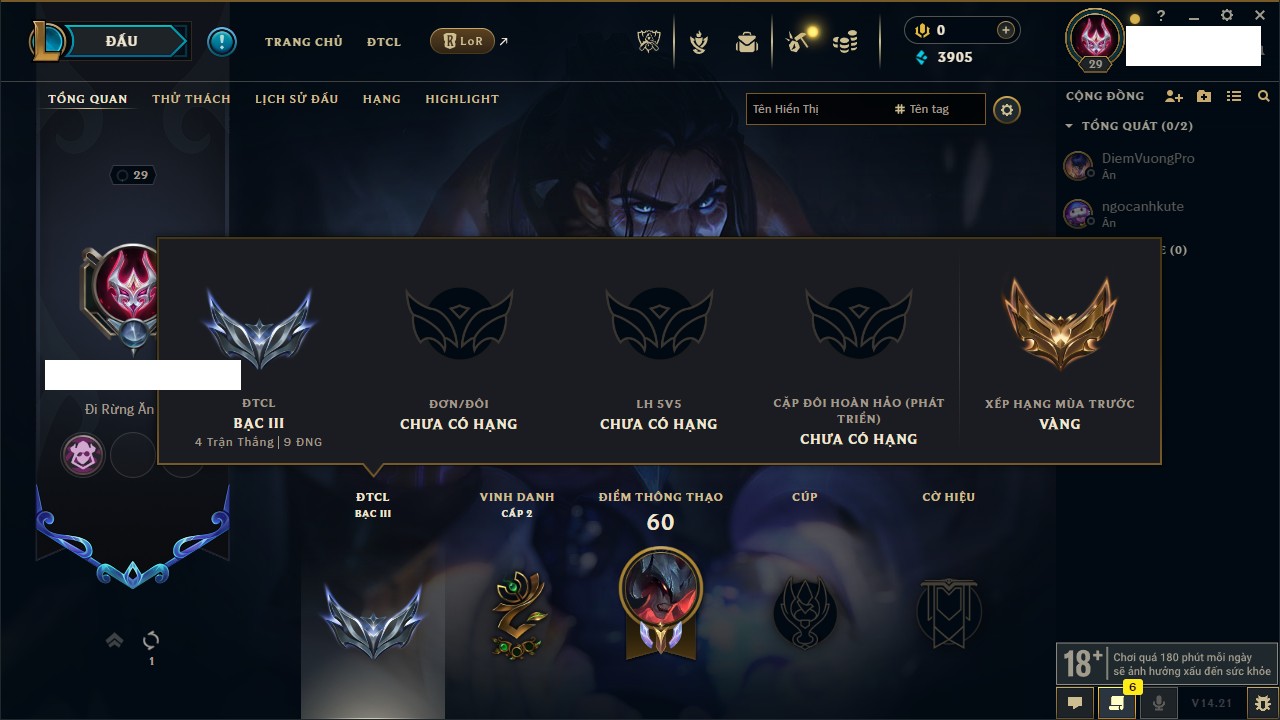Open the profile search settings gear
This screenshot has width=1280, height=720.
(1007, 109)
